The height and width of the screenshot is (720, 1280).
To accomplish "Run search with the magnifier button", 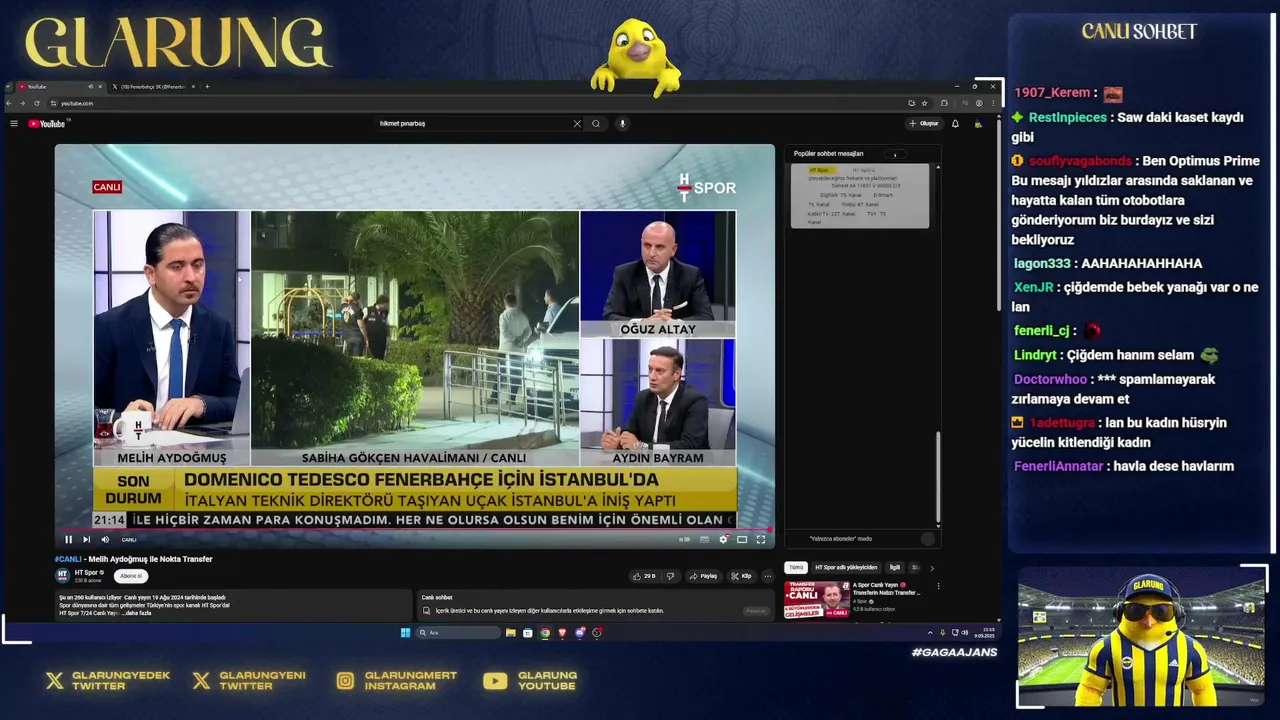I will tap(596, 124).
